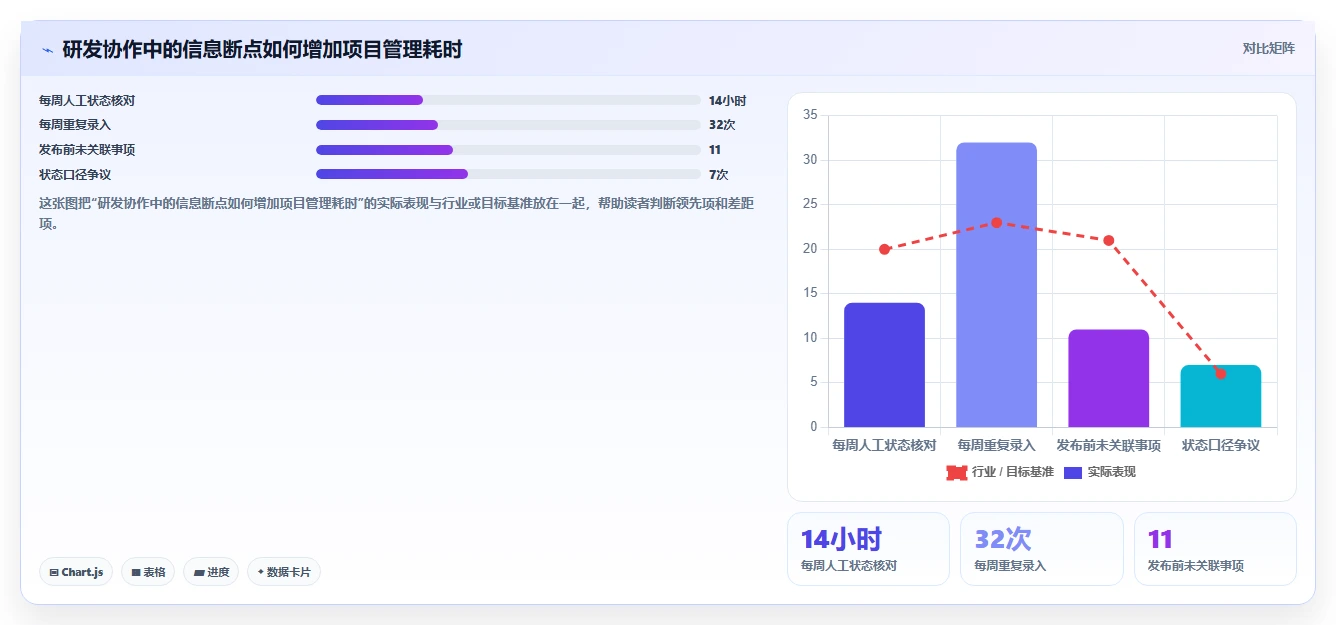
Task: Click the 状态口径争议 progress bar
Action: click(x=508, y=174)
